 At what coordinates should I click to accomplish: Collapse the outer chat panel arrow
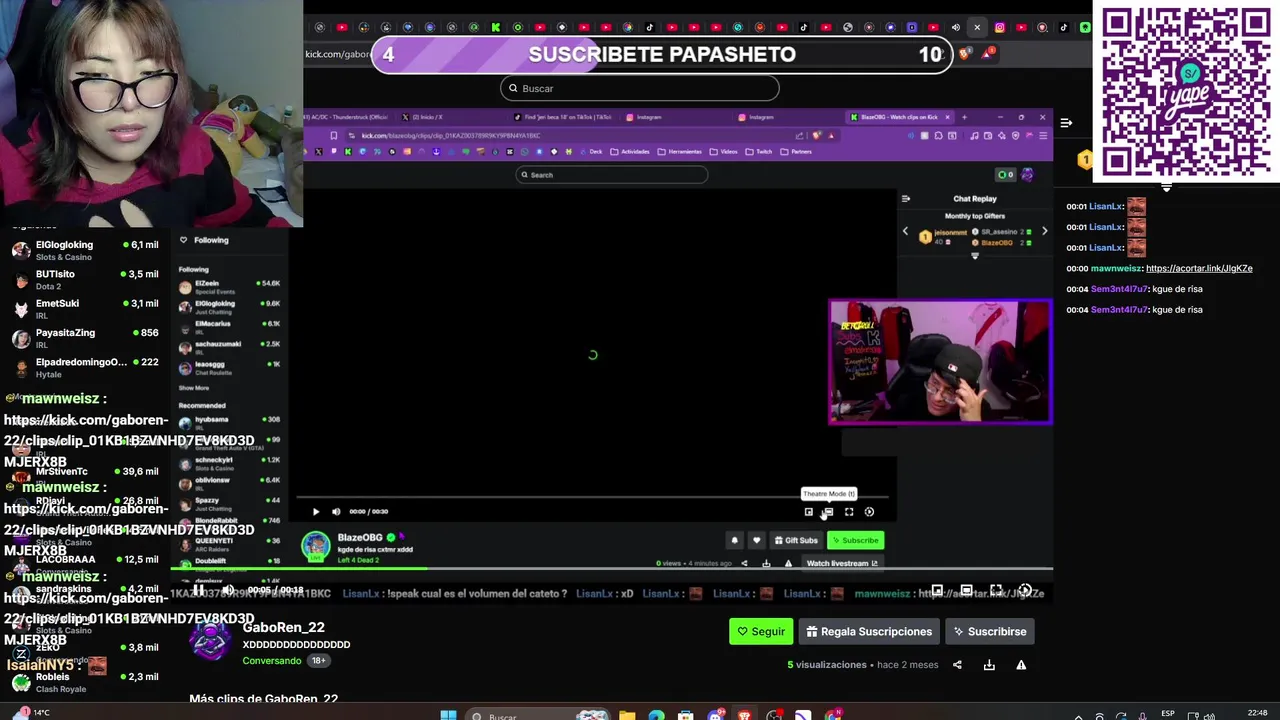tap(1066, 123)
